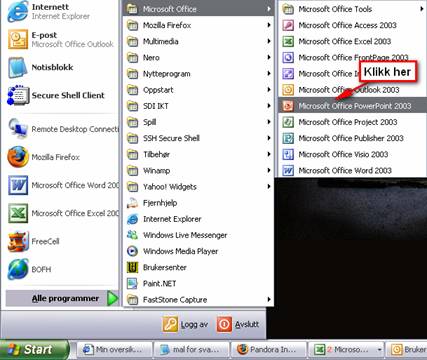Select Microsoft Office Publisher 2003 entry
The image size is (427, 360).
[352, 138]
